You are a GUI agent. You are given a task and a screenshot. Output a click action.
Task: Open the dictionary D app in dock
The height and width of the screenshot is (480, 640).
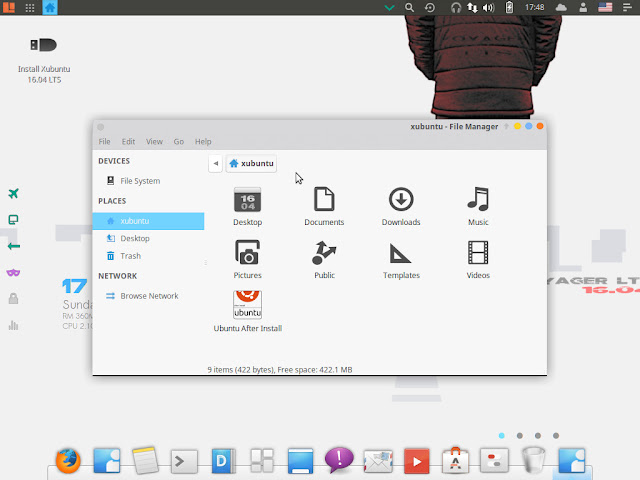[223, 461]
